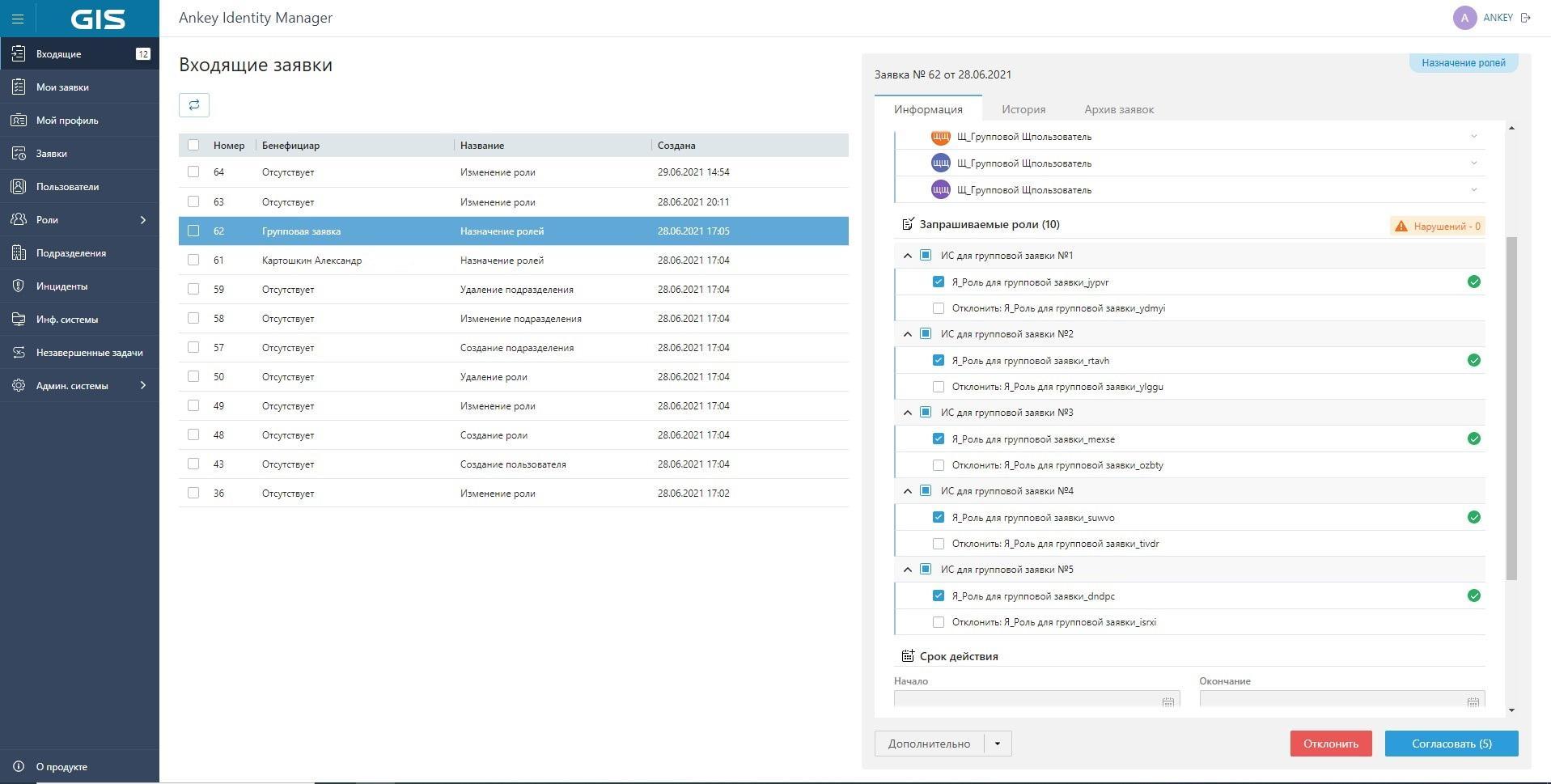Toggle select-all checkbox in table header
The height and width of the screenshot is (784, 1551).
[x=193, y=146]
